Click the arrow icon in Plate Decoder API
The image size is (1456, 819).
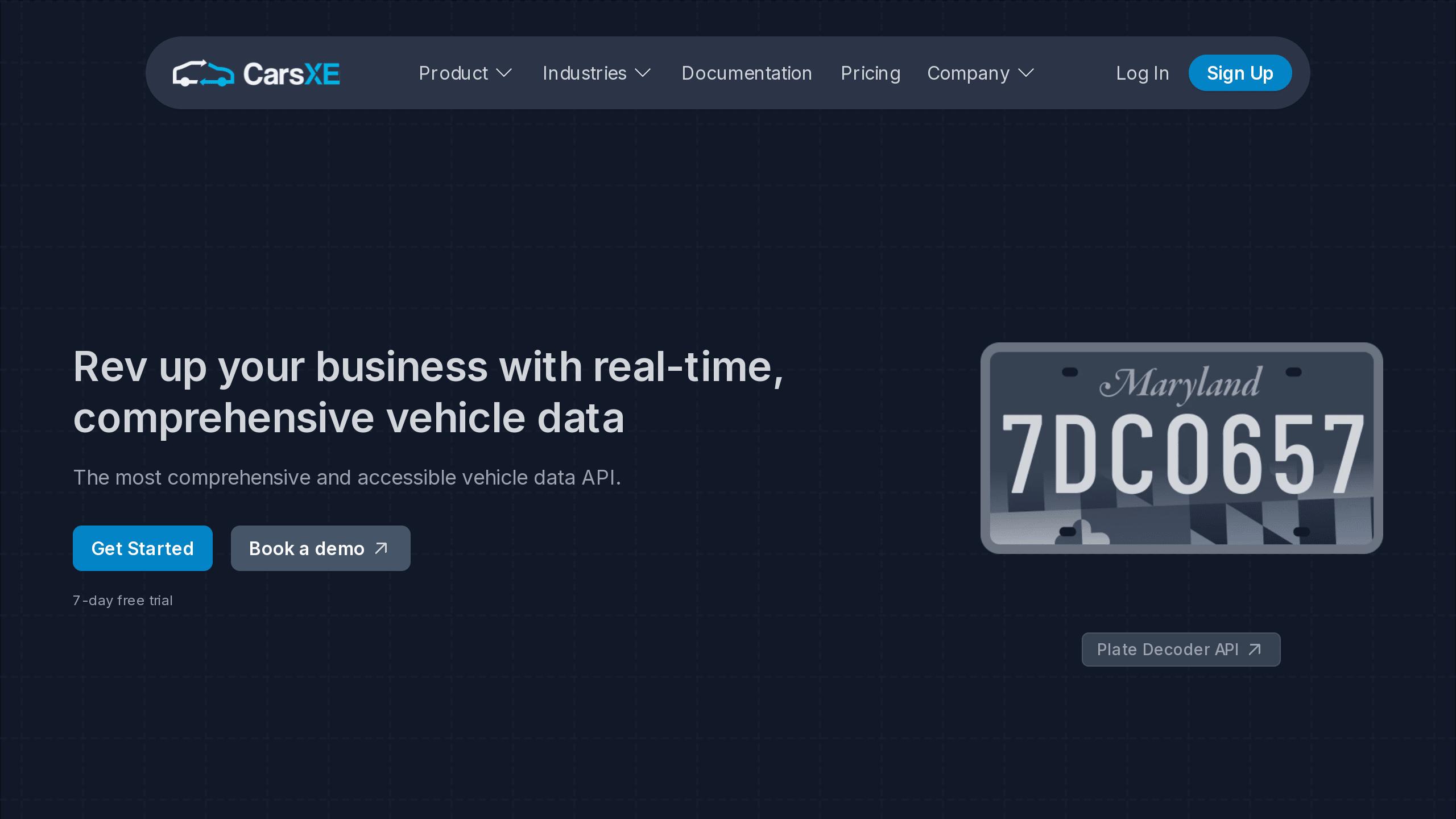[1255, 650]
